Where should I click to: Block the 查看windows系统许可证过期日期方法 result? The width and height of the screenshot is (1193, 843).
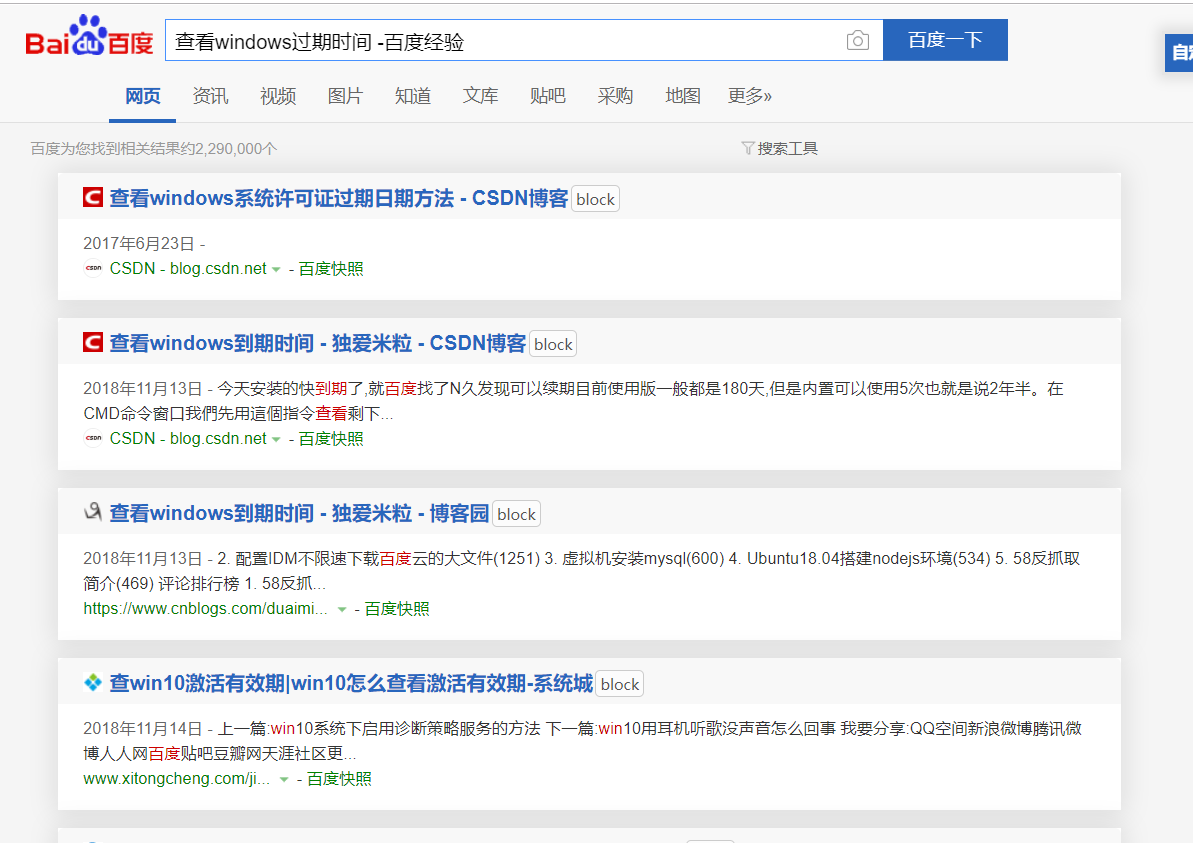point(595,199)
